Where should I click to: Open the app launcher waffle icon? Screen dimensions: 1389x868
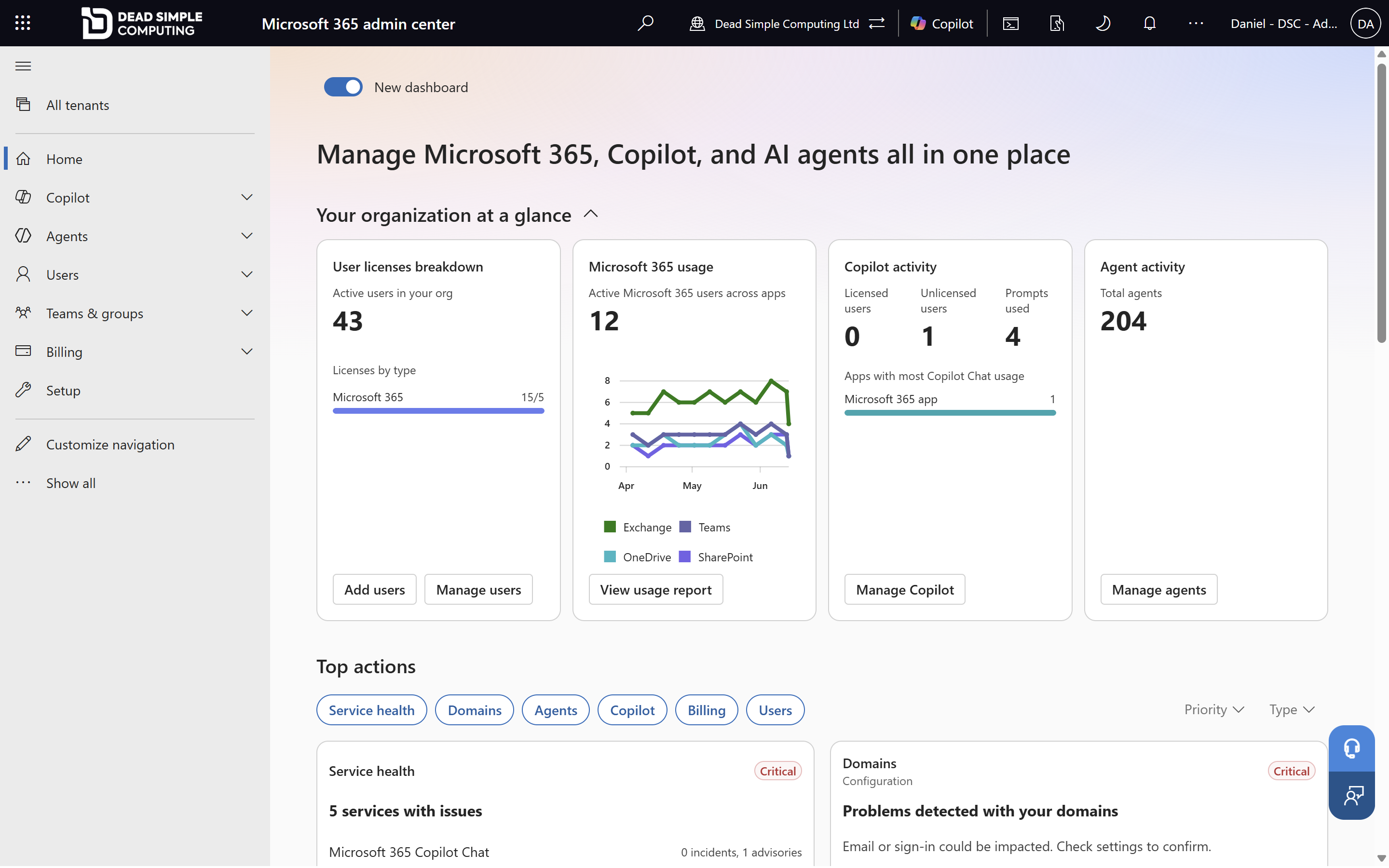(x=22, y=23)
